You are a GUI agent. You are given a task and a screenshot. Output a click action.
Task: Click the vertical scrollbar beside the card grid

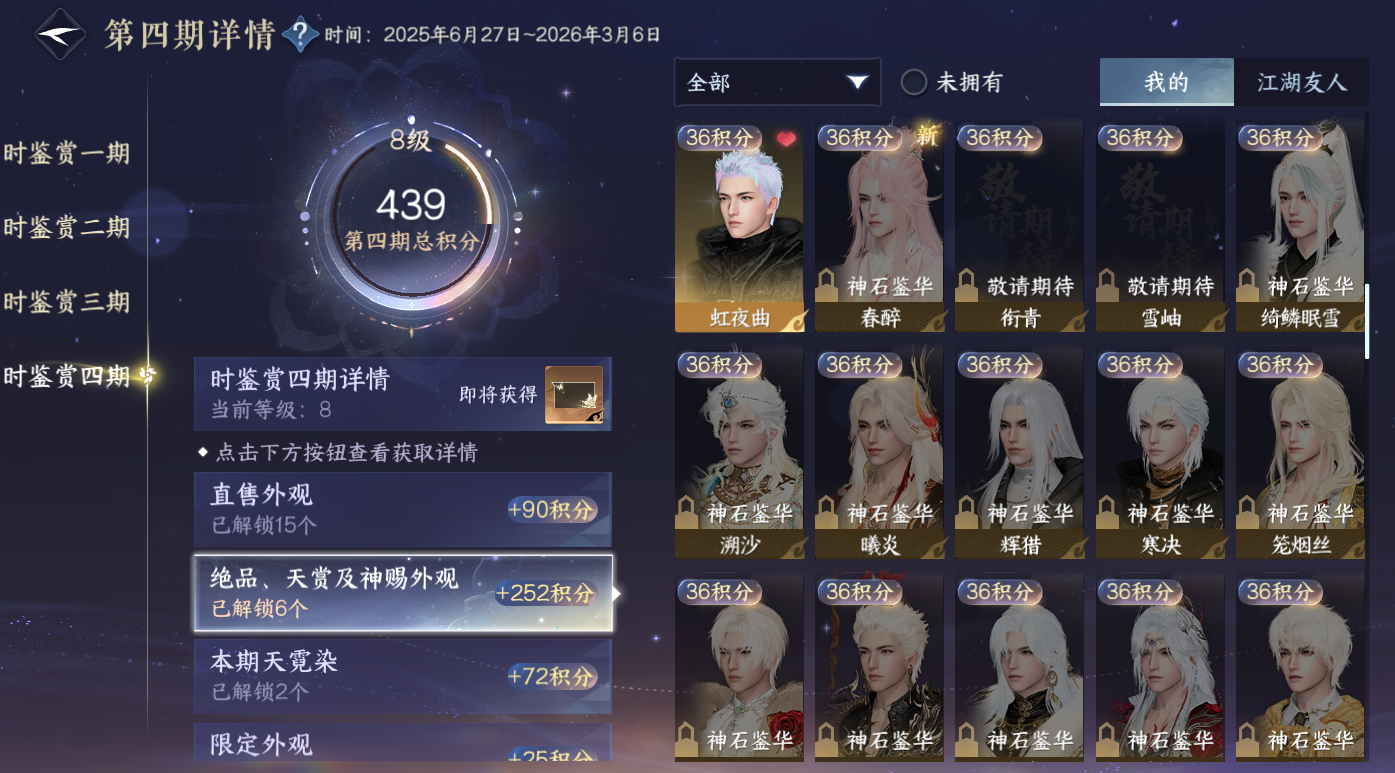pos(1367,322)
